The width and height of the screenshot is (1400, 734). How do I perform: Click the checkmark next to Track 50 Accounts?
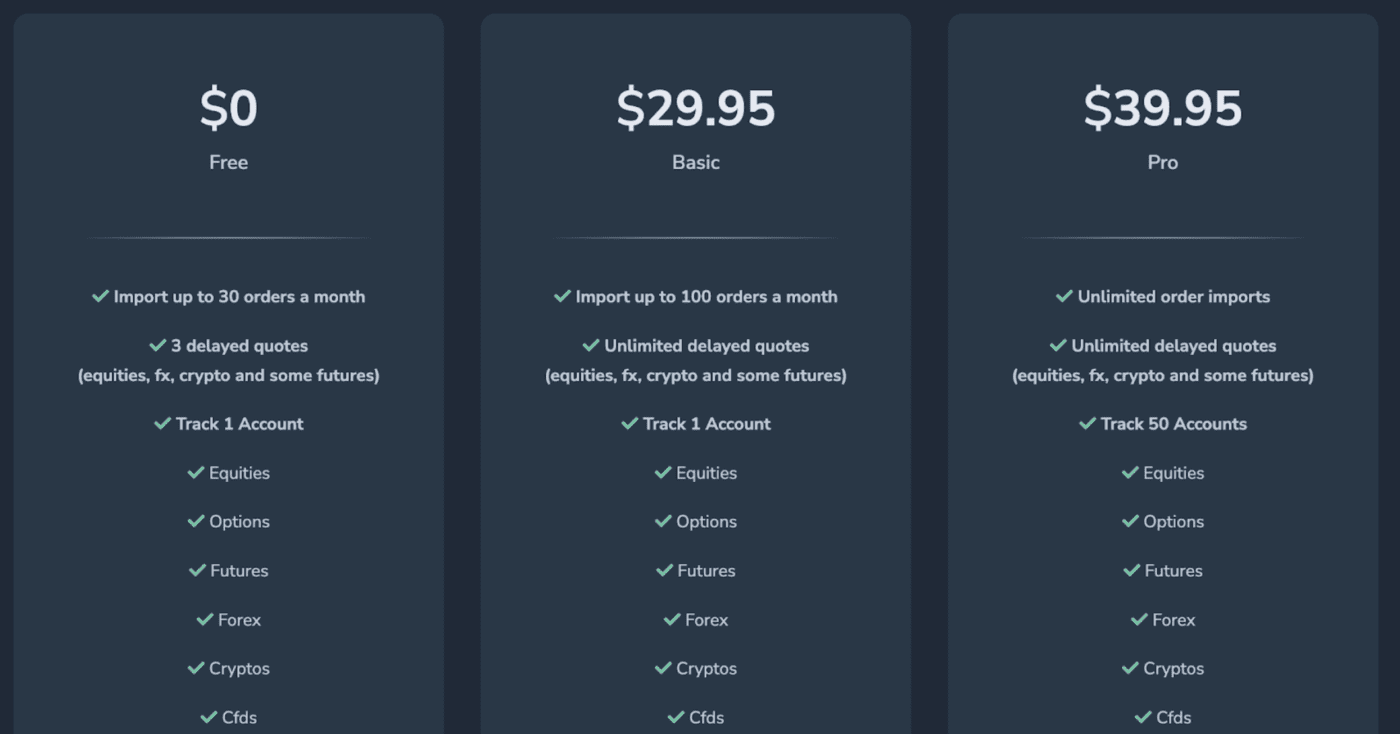click(1088, 424)
